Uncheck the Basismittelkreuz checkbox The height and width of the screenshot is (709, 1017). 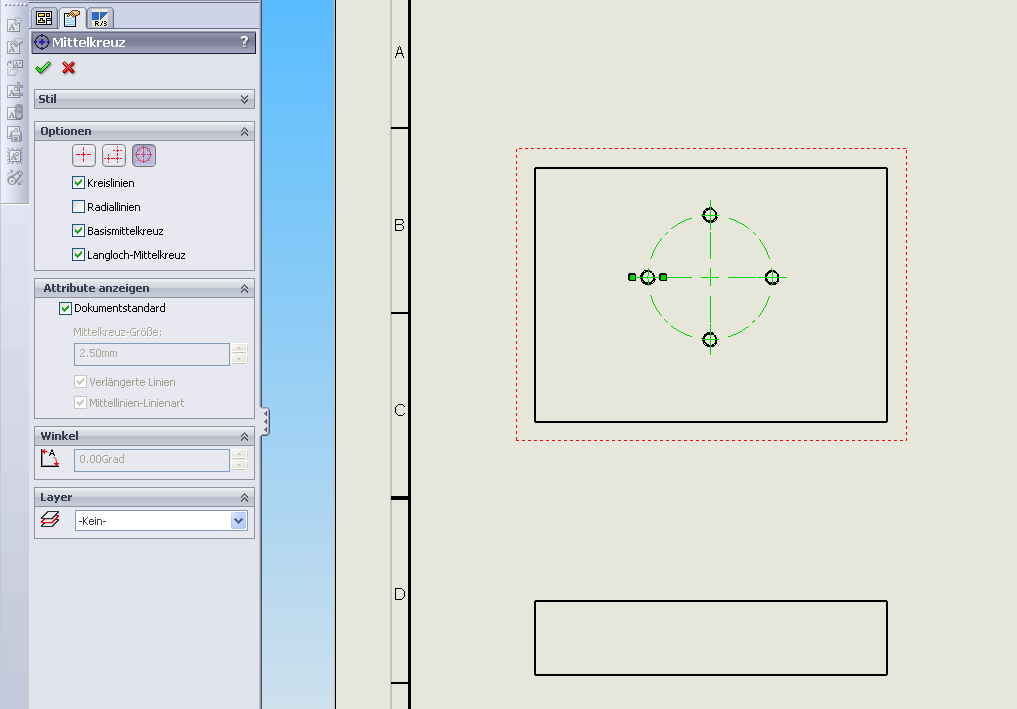point(78,231)
